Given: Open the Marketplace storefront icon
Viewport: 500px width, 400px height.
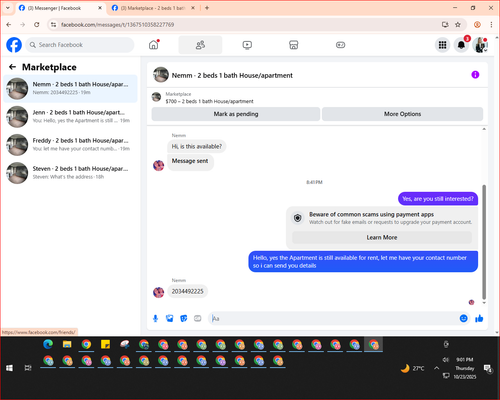Looking at the screenshot, I should coord(294,45).
